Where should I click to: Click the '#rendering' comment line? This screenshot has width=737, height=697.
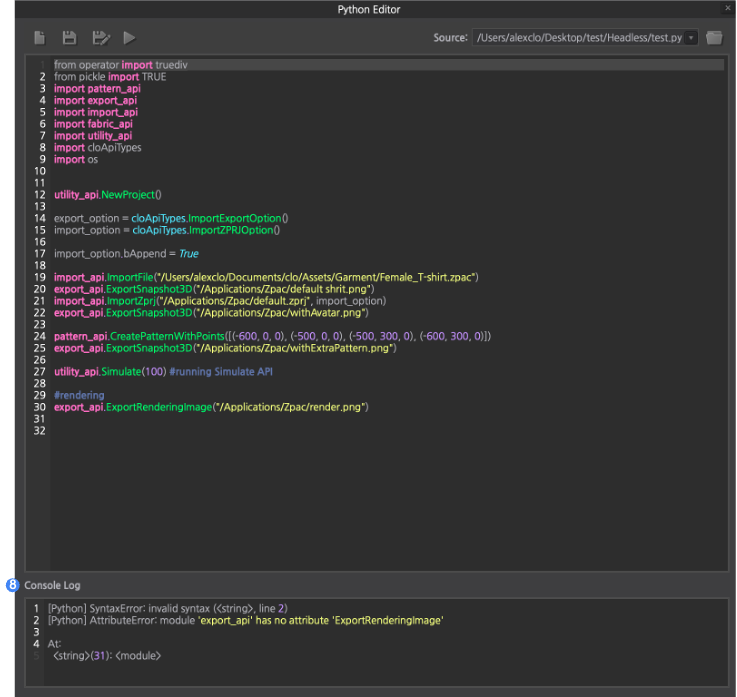tap(79, 395)
